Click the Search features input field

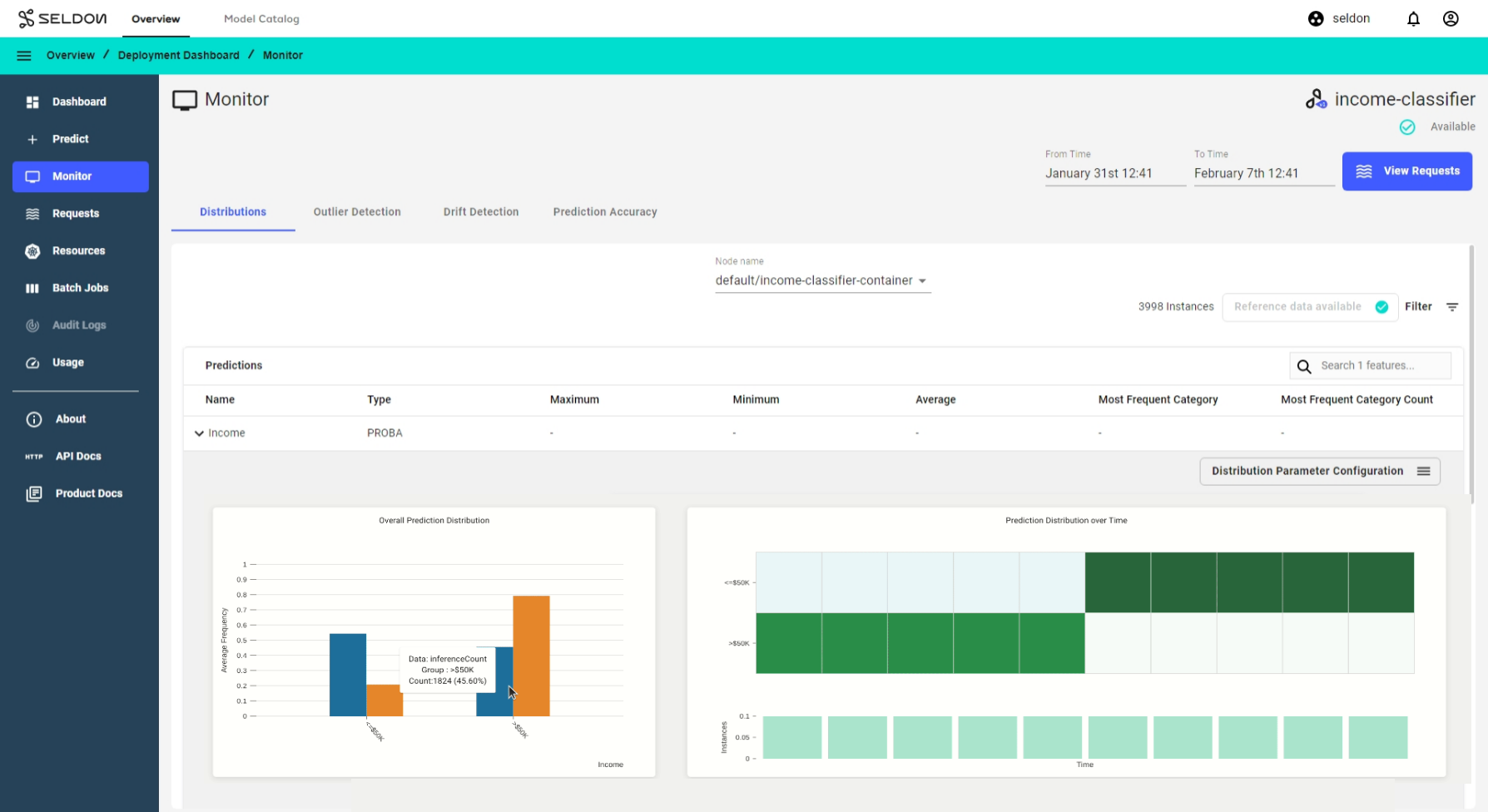(1371, 366)
